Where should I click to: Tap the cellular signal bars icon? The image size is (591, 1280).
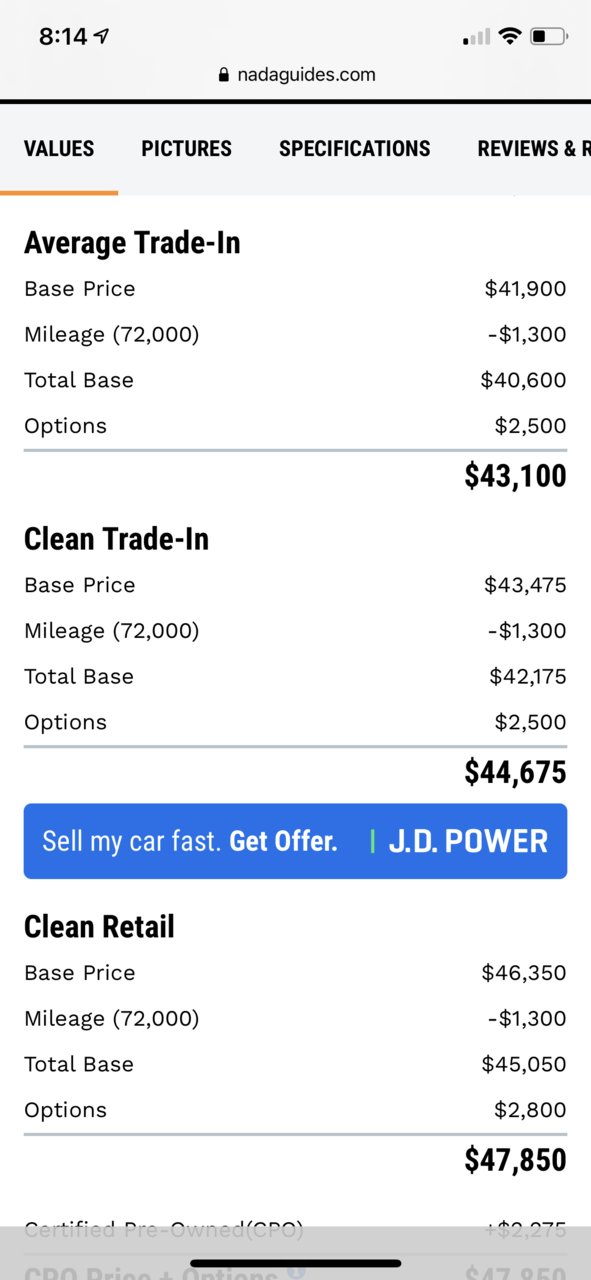click(x=477, y=38)
